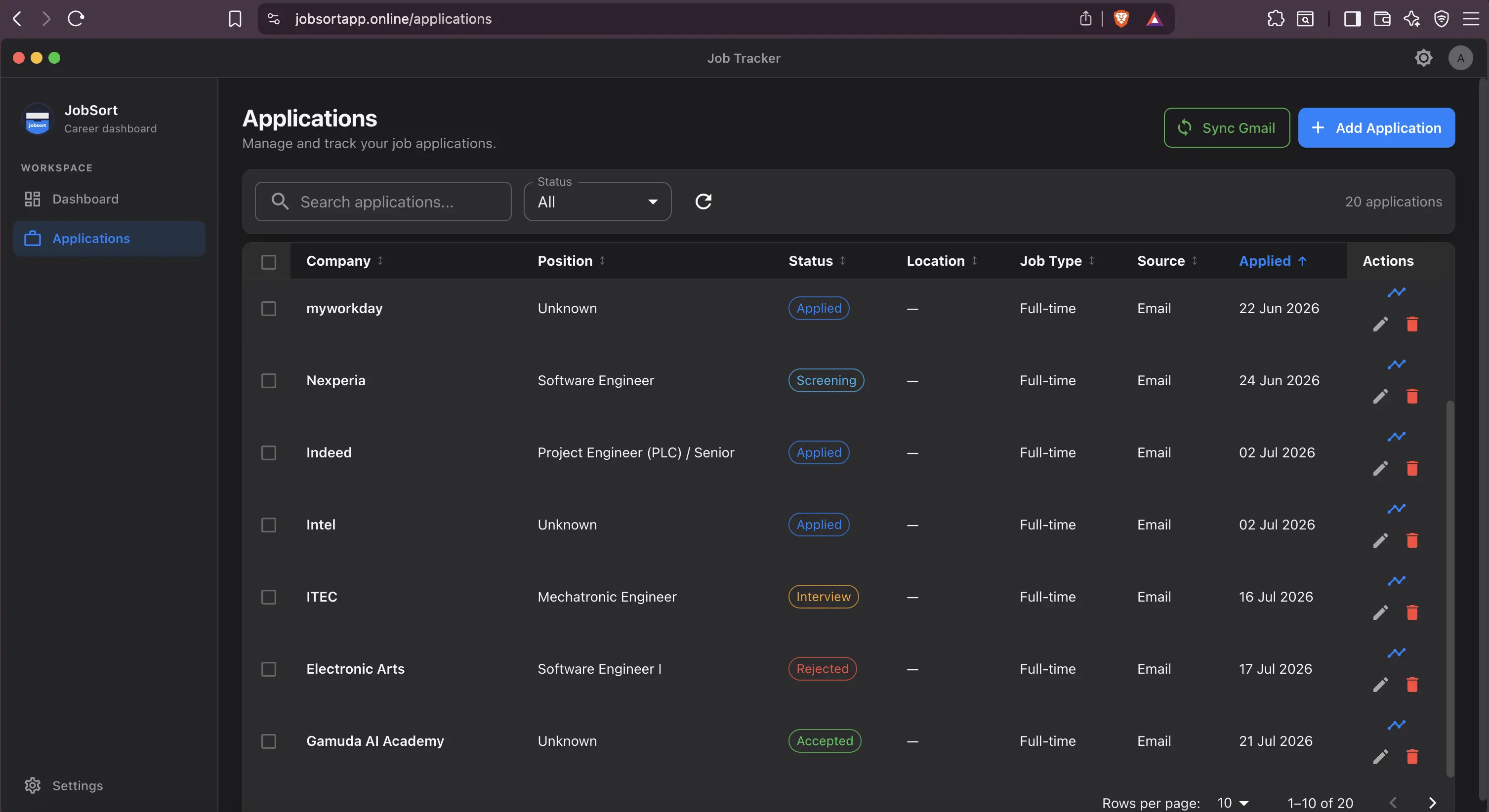Open the browser extensions puzzle icon

[1275, 18]
